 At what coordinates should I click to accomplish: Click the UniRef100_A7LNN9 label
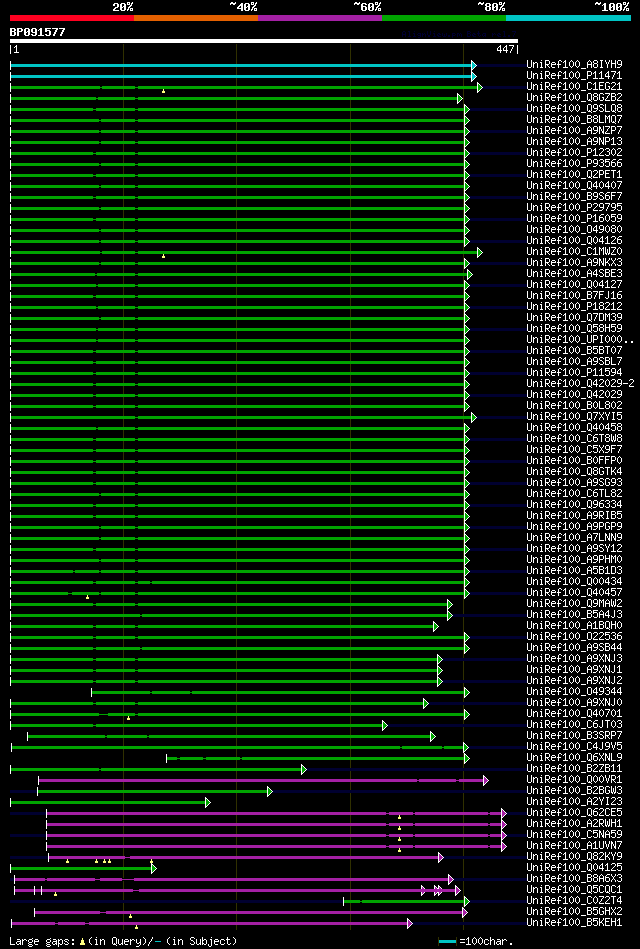(x=575, y=538)
